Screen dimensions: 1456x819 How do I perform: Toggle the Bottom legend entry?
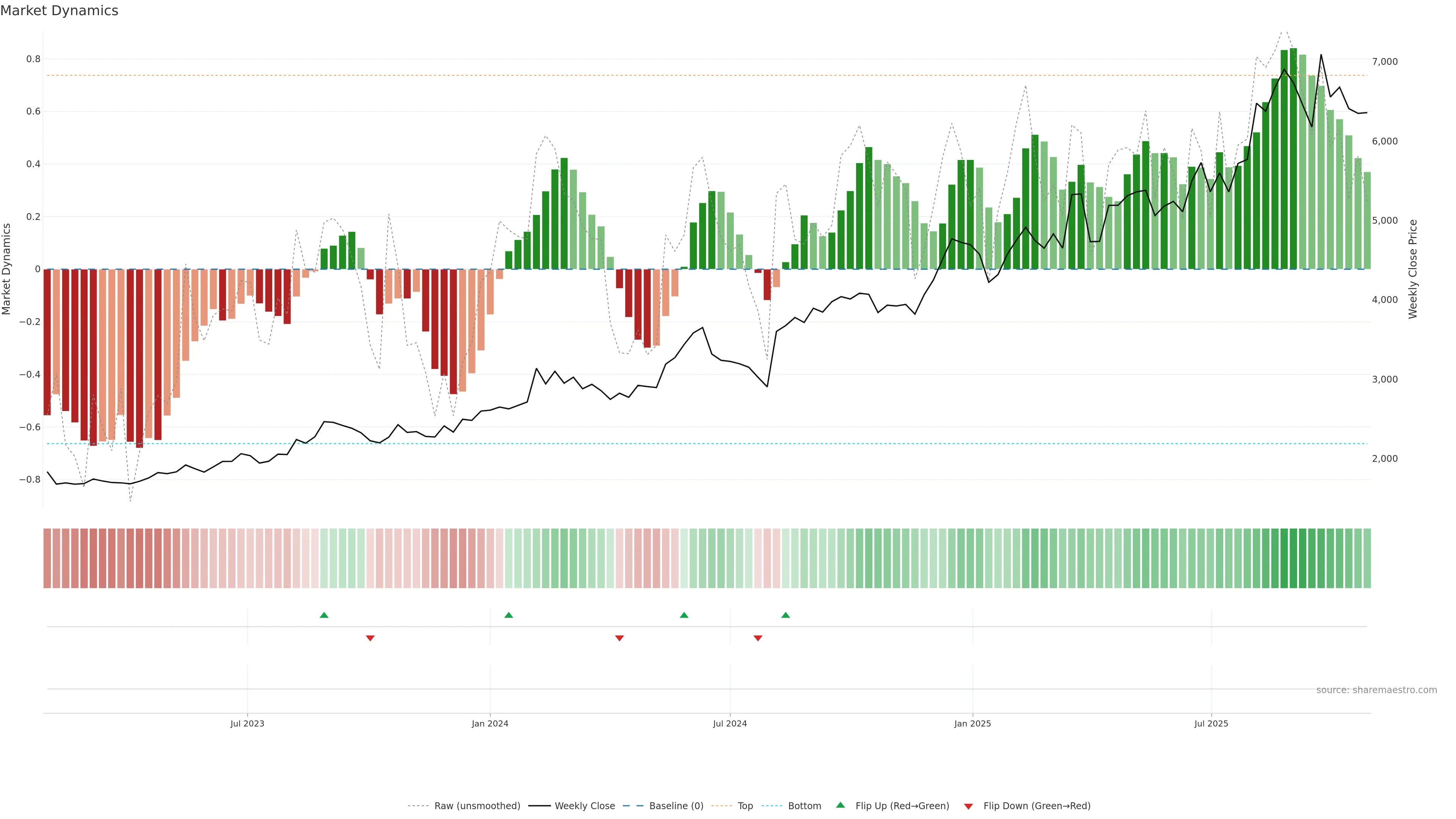[804, 805]
